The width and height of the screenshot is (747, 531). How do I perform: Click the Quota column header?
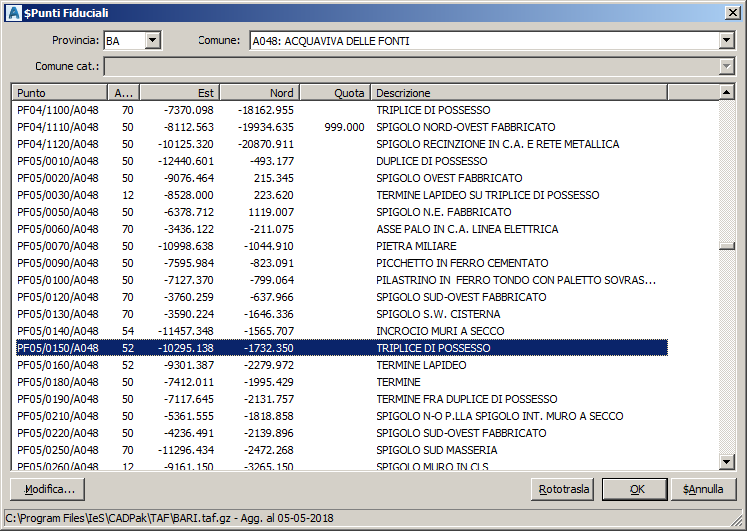click(335, 93)
